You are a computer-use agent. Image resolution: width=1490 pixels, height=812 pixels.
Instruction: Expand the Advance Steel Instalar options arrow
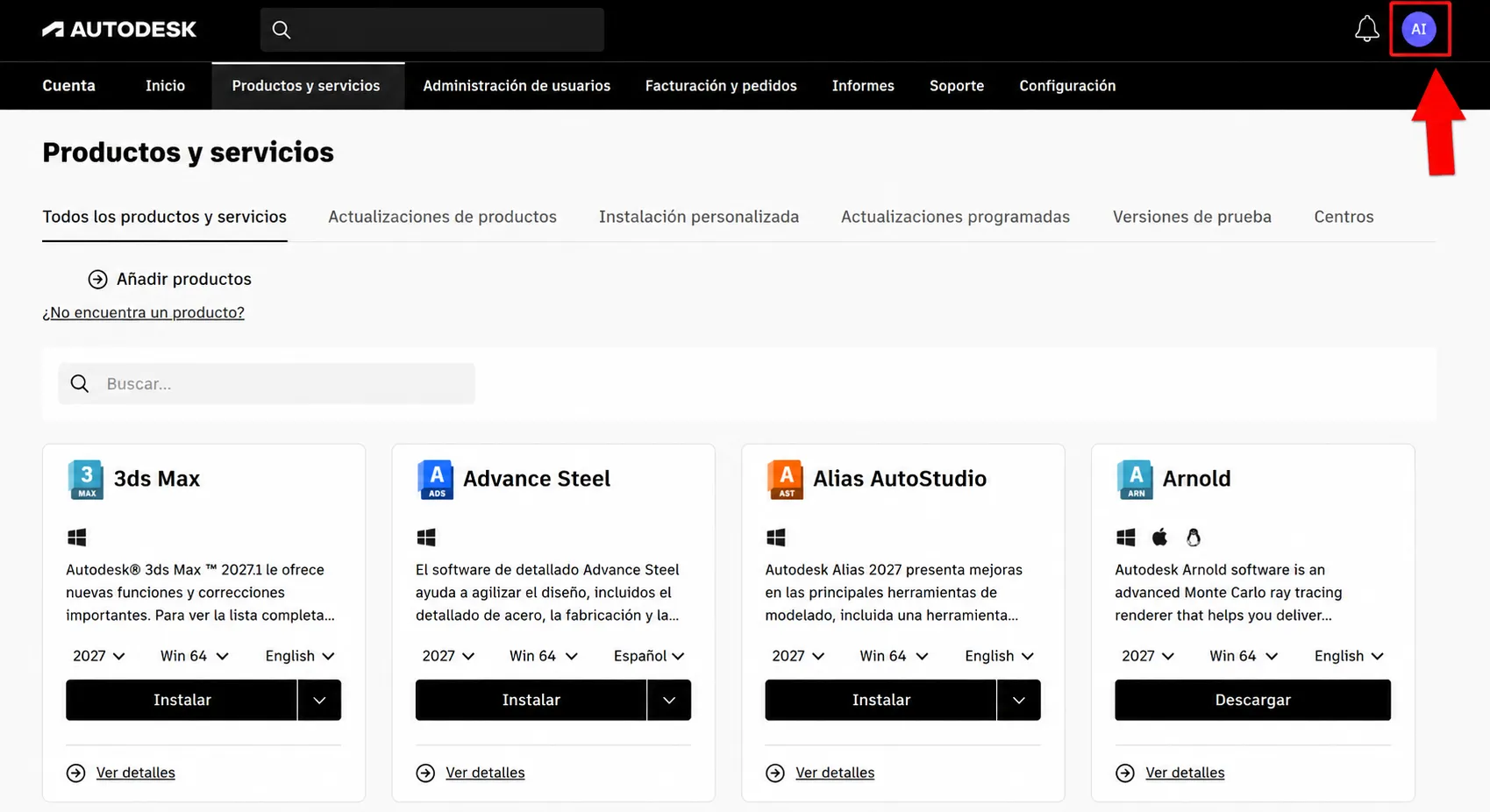(x=669, y=700)
